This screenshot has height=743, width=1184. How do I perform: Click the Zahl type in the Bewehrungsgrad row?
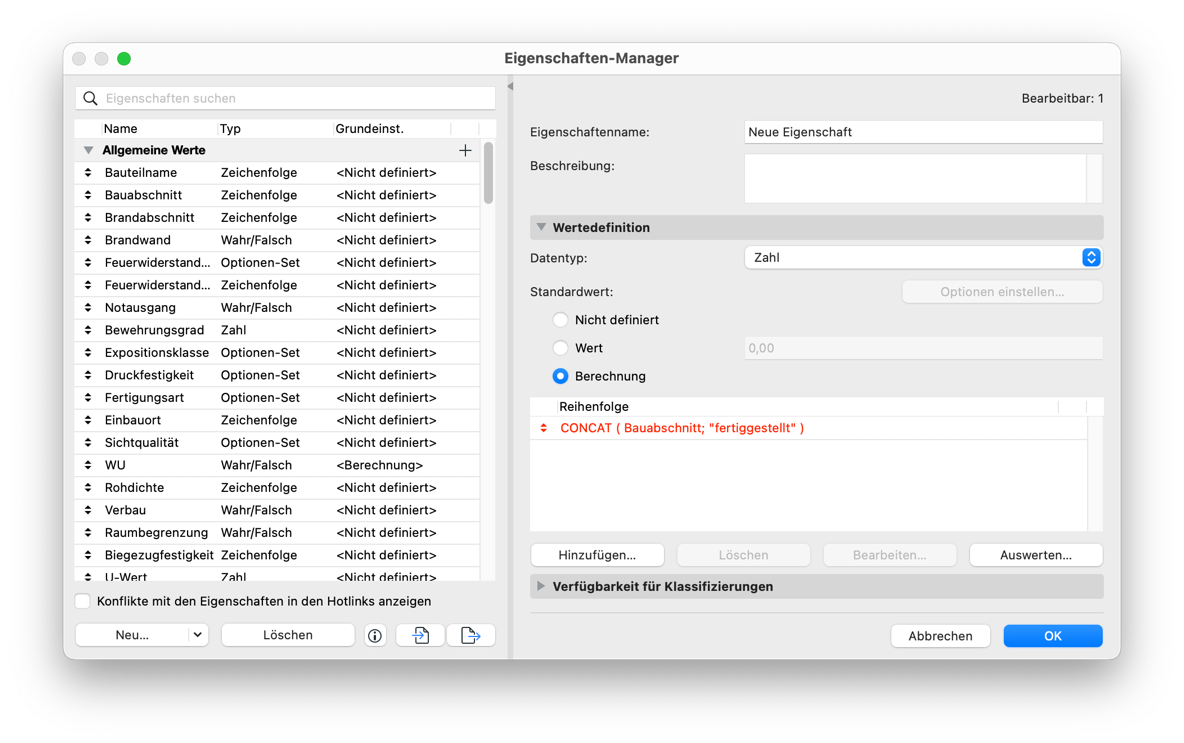[x=233, y=331]
